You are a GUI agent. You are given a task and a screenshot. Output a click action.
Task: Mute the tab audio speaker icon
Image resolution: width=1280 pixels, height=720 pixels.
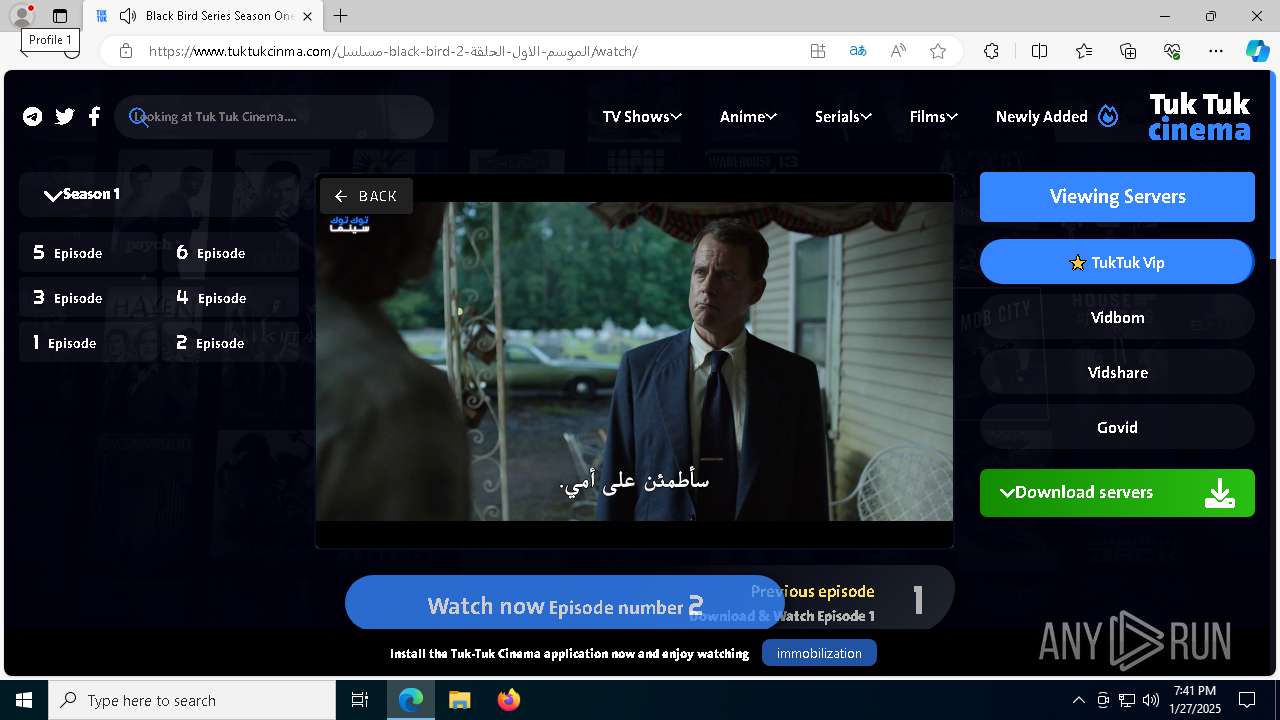(x=127, y=16)
